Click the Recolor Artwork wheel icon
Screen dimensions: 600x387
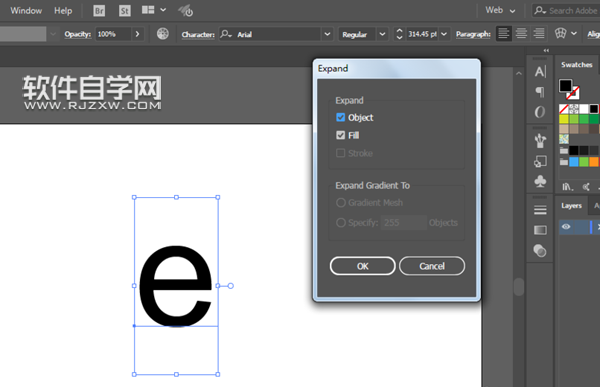(x=163, y=34)
